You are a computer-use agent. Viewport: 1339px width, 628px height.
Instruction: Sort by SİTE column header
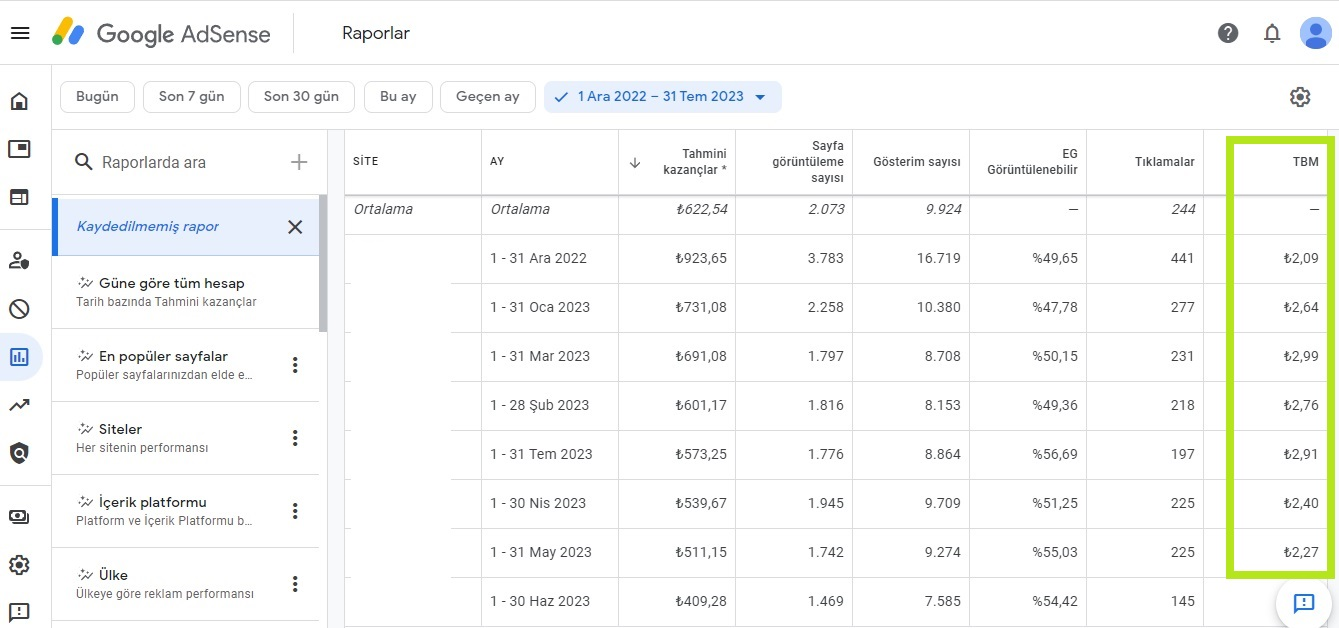pos(366,162)
